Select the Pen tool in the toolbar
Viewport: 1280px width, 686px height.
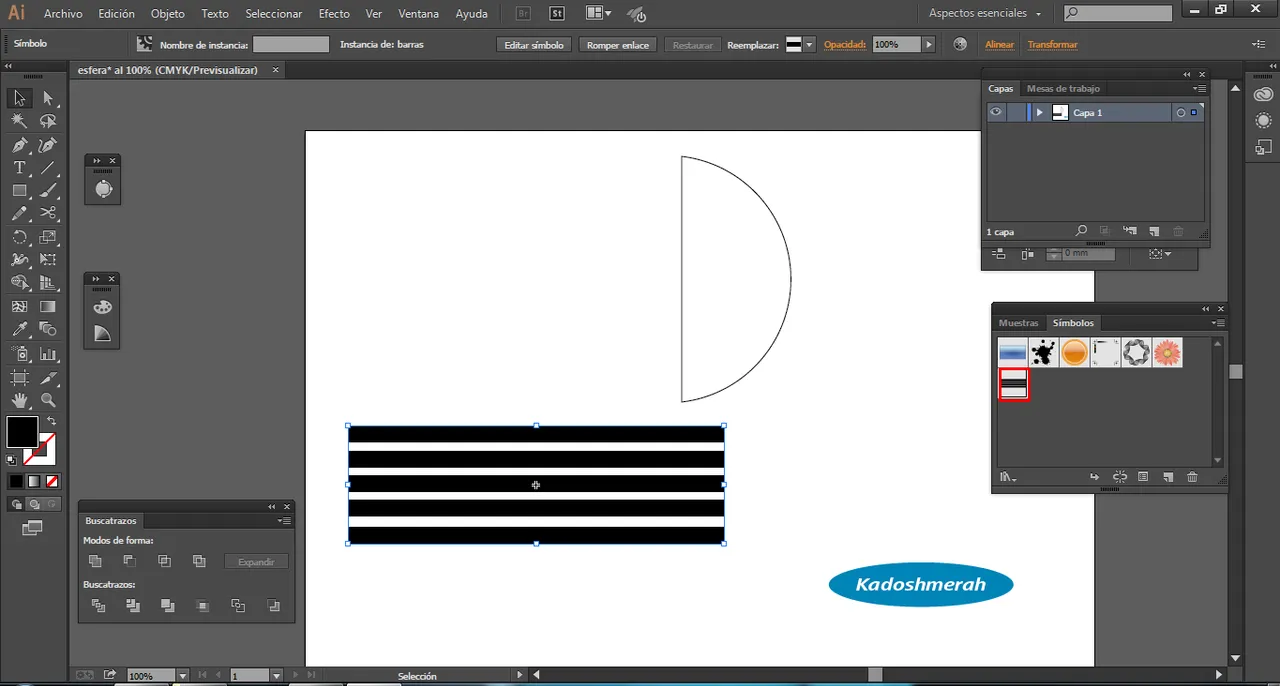19,144
